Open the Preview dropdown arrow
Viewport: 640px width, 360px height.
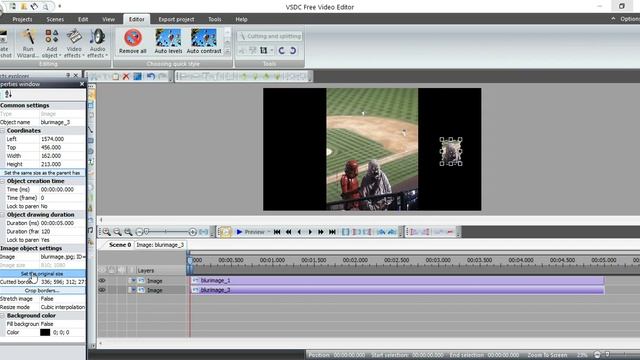[x=269, y=232]
